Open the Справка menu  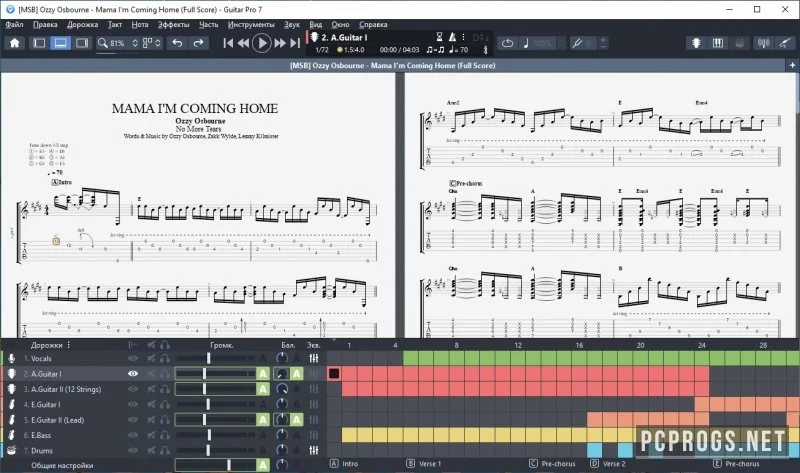(x=373, y=24)
